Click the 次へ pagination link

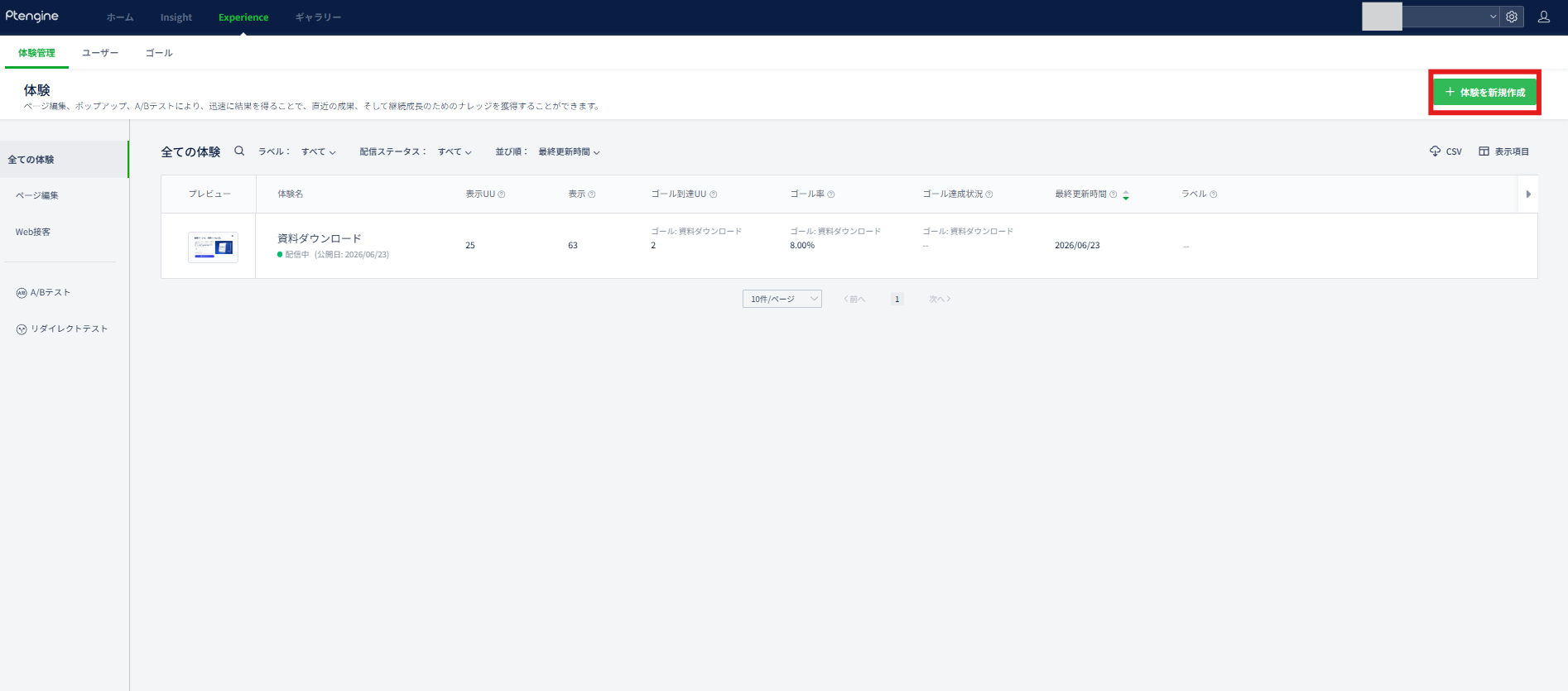pos(940,300)
